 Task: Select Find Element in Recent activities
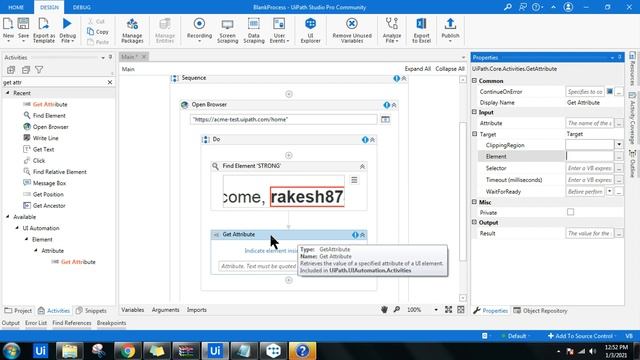(49, 116)
